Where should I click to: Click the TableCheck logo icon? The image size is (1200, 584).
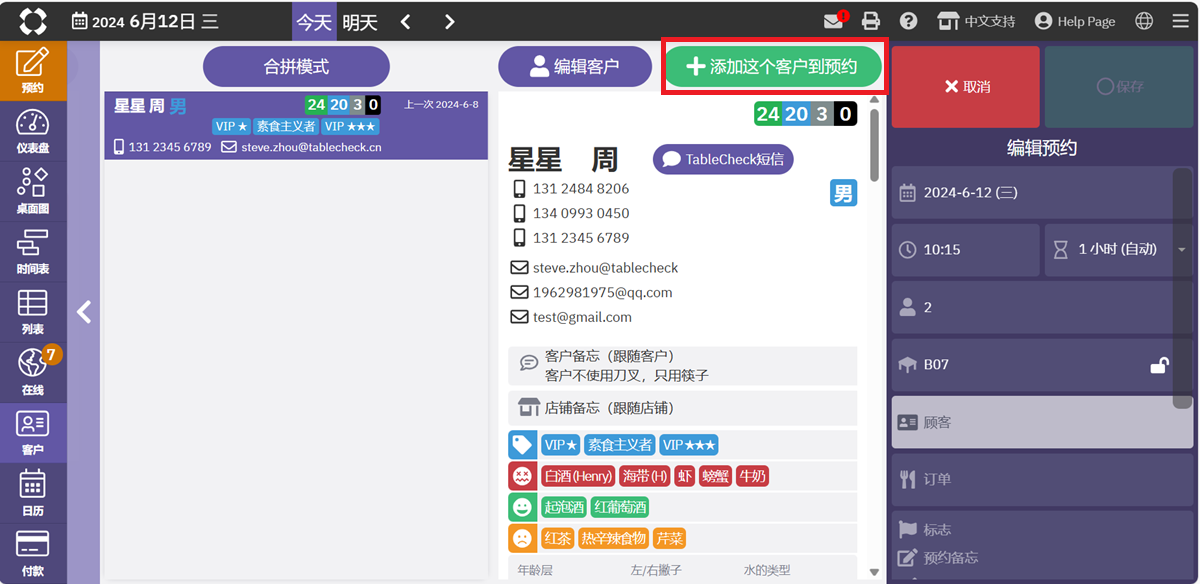[33, 21]
